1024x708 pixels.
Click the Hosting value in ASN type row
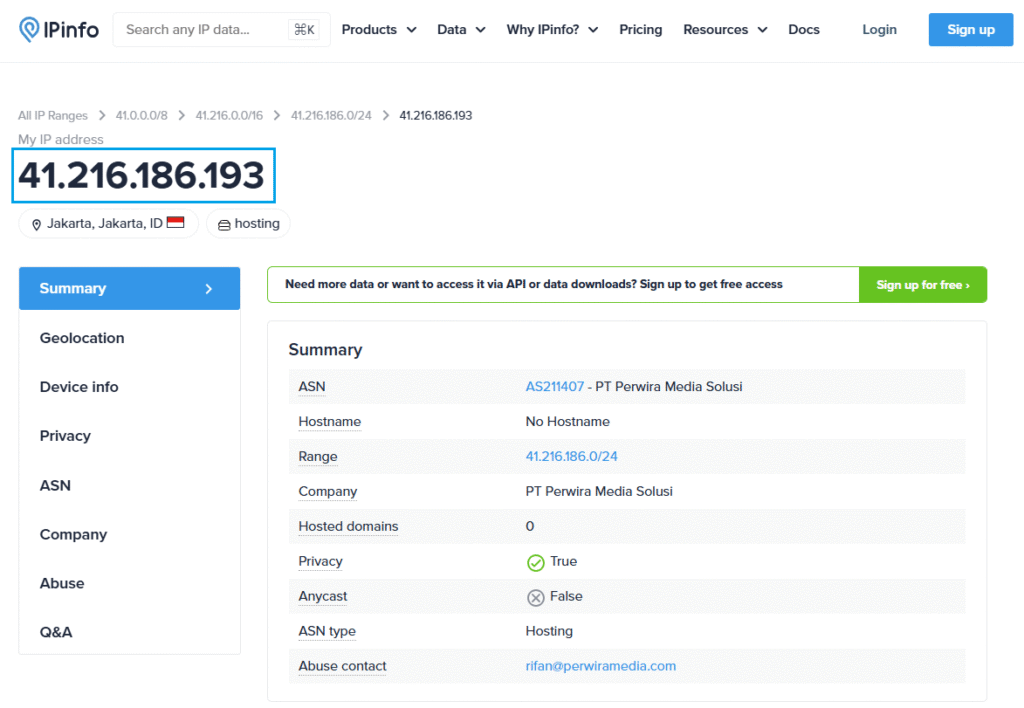click(x=549, y=631)
